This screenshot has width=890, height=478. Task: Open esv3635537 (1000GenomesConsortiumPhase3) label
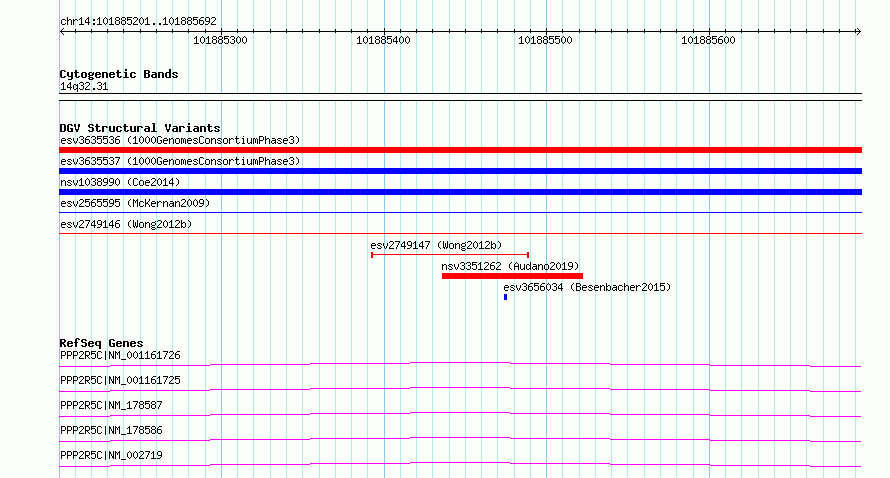180,161
